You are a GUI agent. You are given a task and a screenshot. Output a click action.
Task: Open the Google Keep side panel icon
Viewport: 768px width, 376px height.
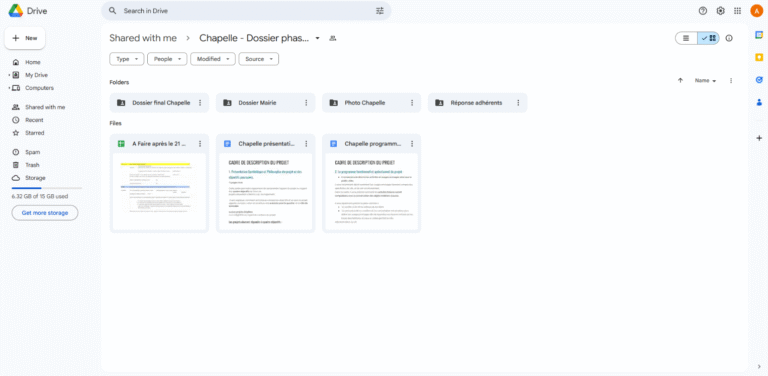pos(759,57)
